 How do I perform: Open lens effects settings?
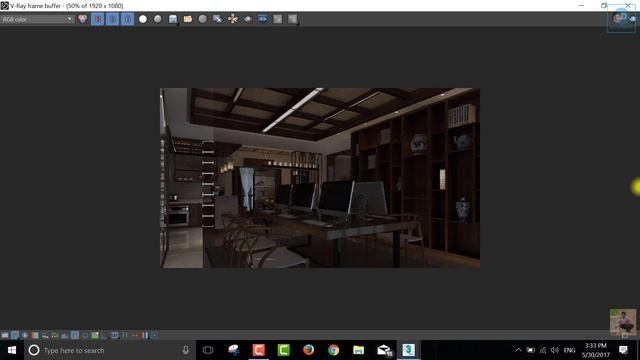[x=155, y=335]
